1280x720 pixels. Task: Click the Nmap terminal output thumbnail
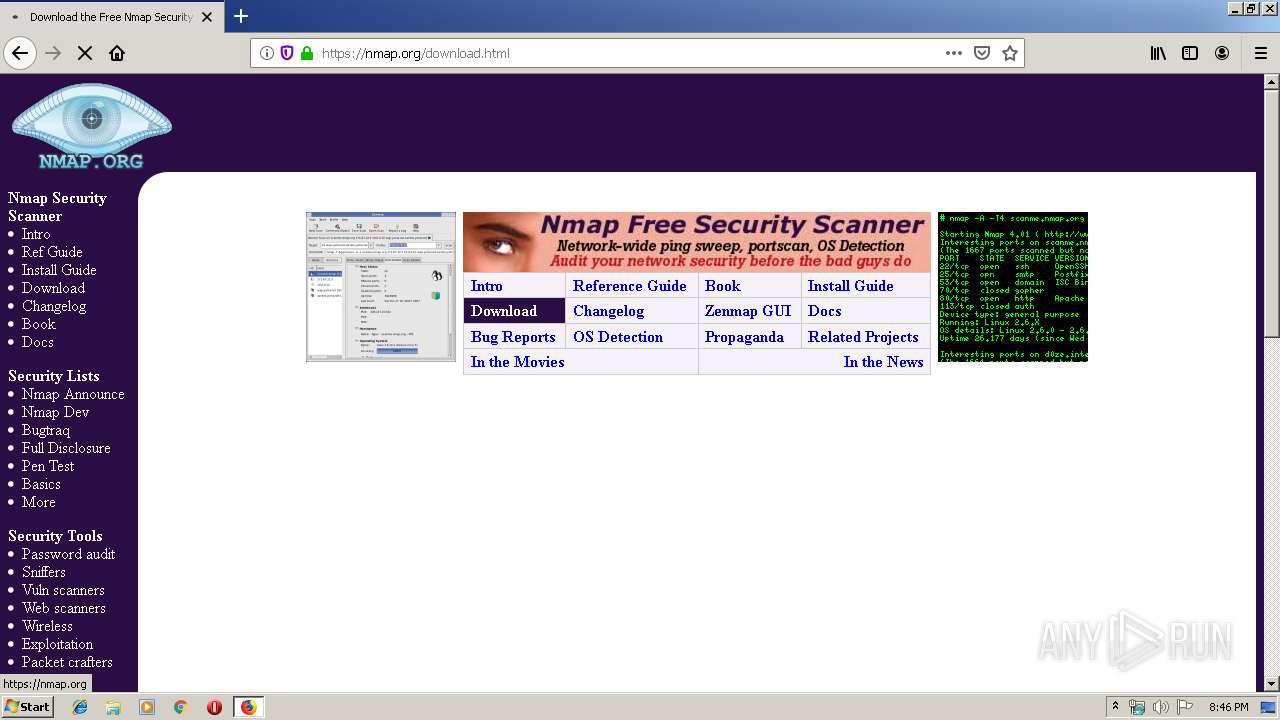click(1013, 286)
